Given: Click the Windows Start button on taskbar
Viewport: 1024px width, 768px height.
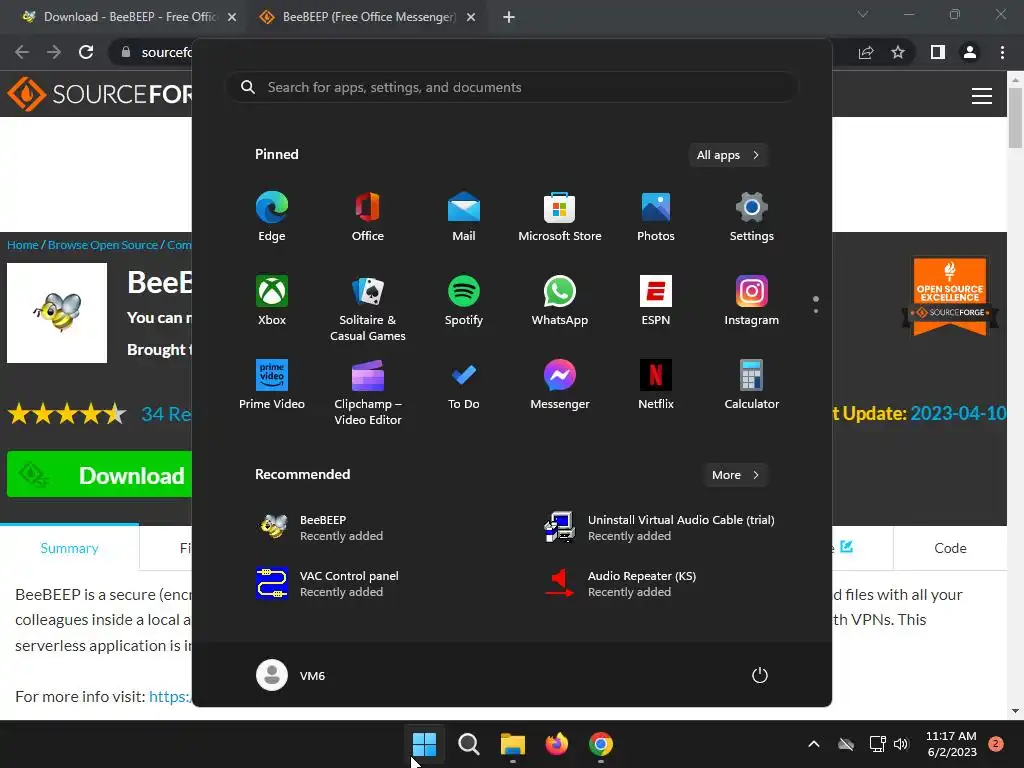Looking at the screenshot, I should (x=424, y=744).
